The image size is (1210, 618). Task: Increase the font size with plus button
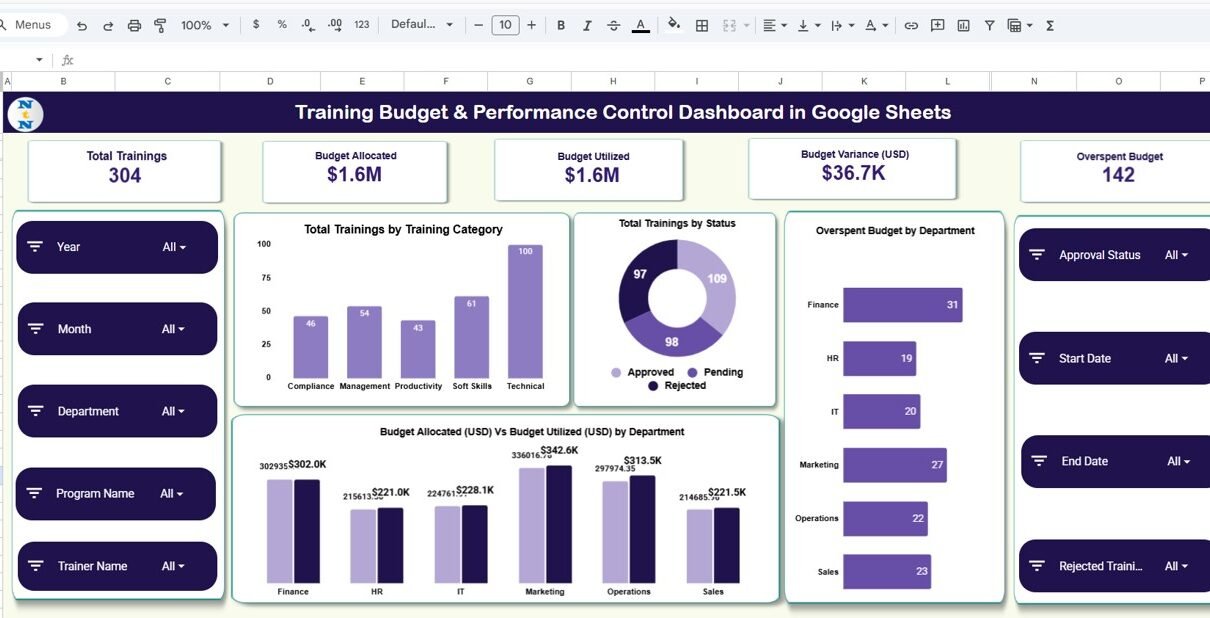click(x=531, y=25)
